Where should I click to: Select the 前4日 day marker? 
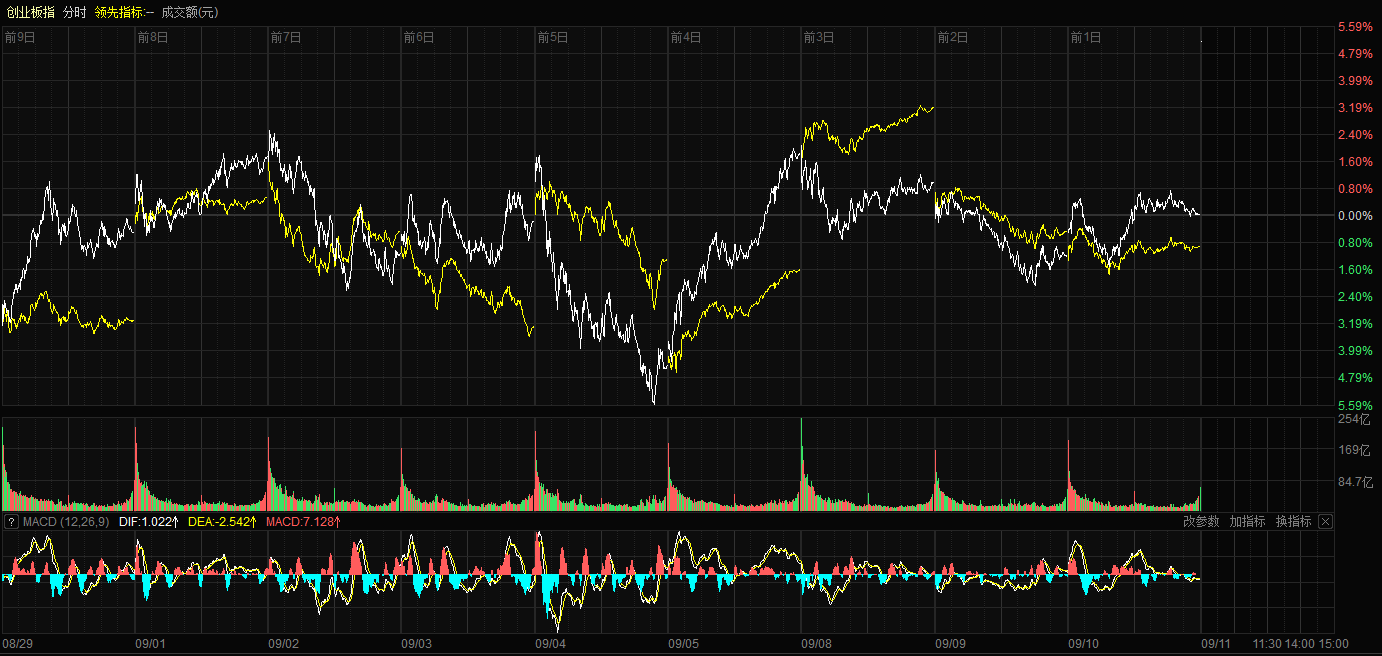686,37
